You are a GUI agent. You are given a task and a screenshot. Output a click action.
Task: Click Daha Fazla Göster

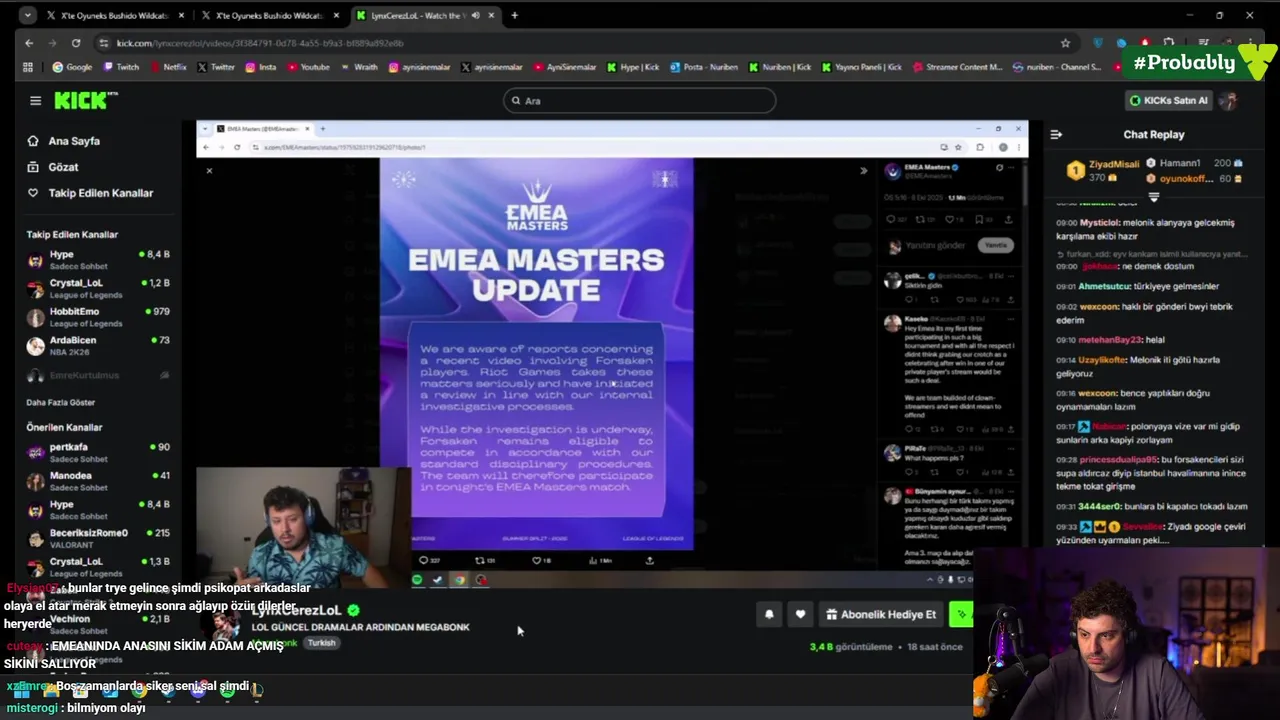(x=61, y=402)
